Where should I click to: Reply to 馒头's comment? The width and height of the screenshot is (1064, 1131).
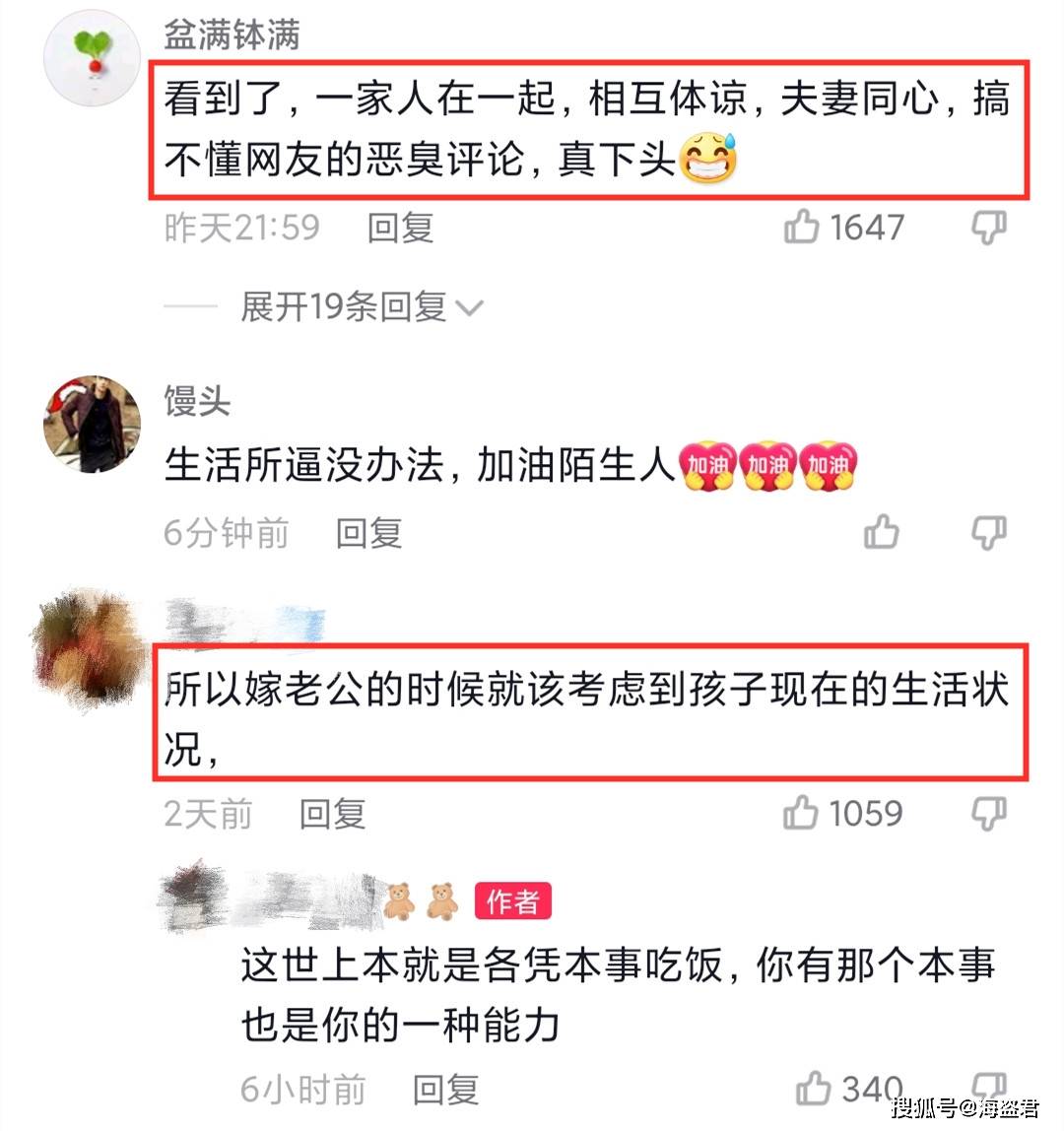click(368, 533)
